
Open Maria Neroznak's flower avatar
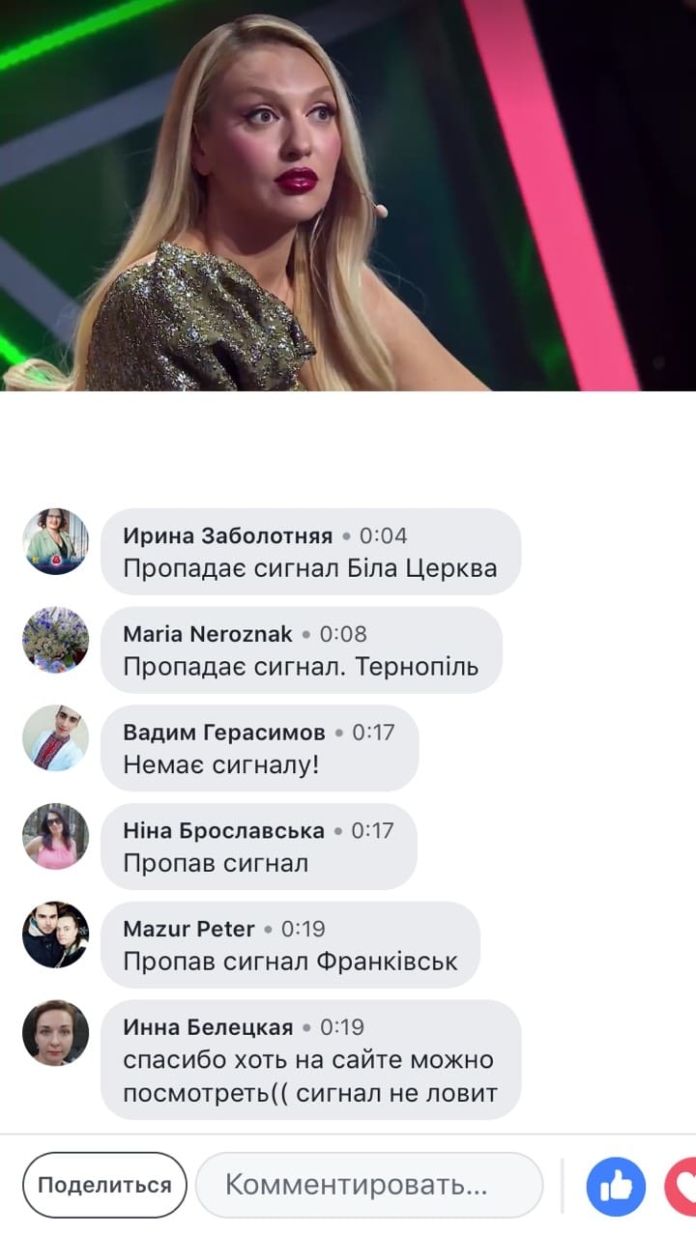[56, 639]
